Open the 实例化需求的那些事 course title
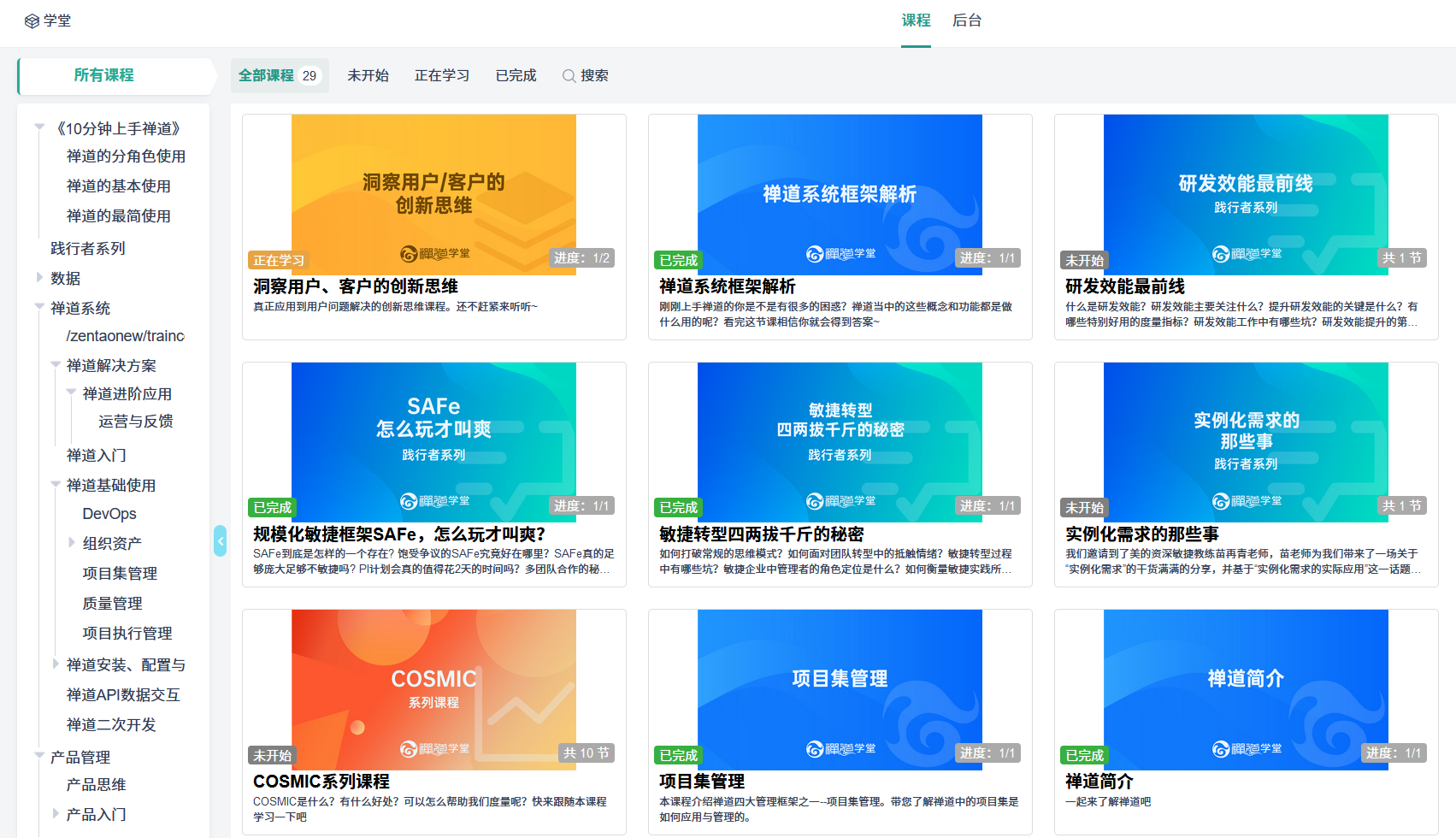Viewport: 1456px width, 838px height. [1141, 534]
